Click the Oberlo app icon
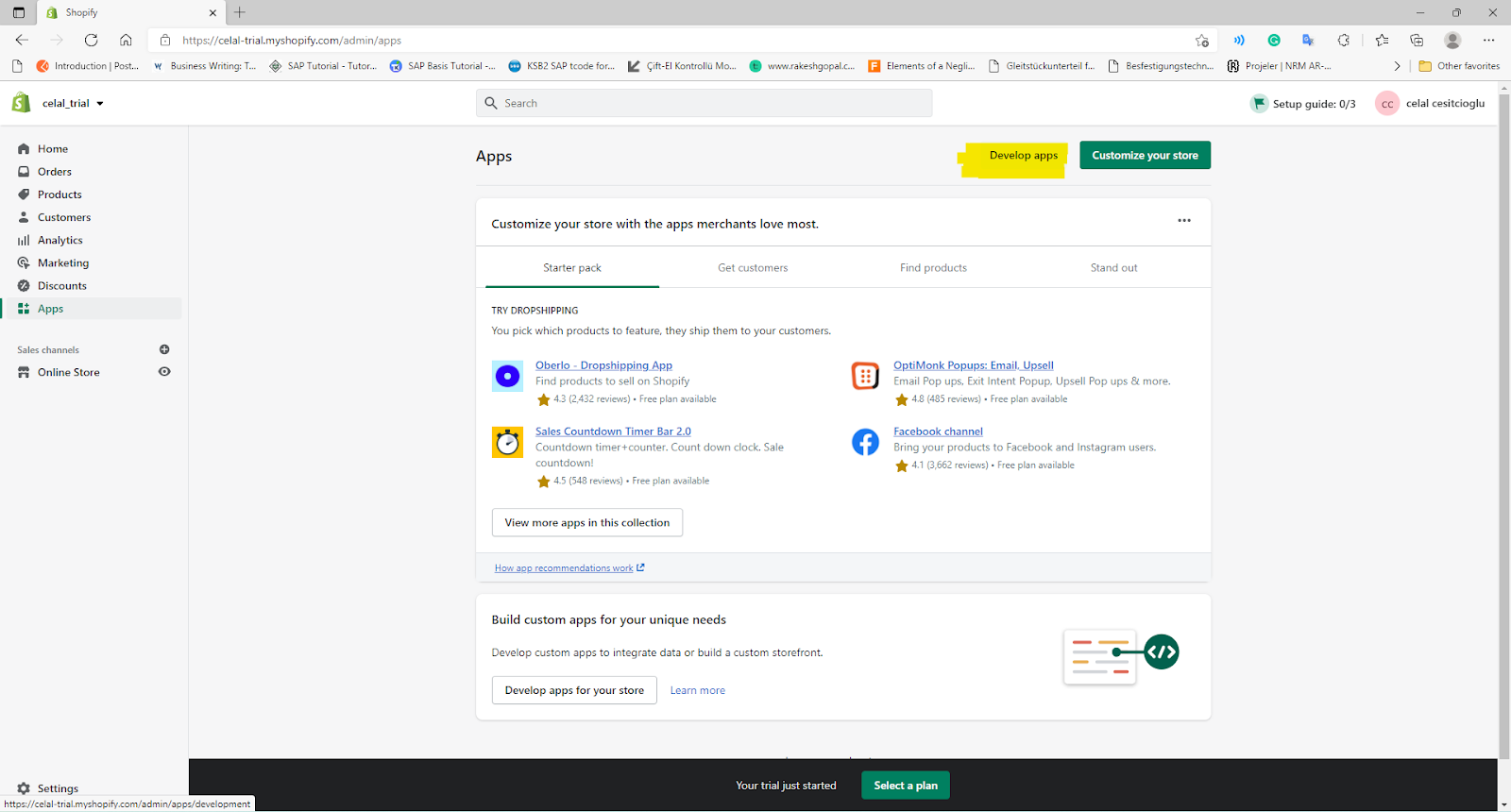This screenshot has width=1511, height=812. click(x=507, y=376)
